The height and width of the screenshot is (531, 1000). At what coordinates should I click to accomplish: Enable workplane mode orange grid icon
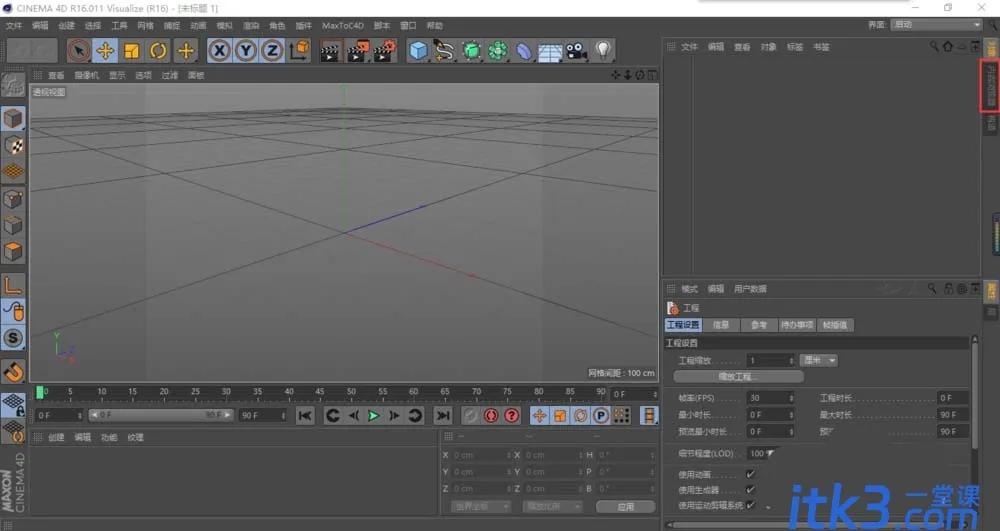[x=13, y=171]
